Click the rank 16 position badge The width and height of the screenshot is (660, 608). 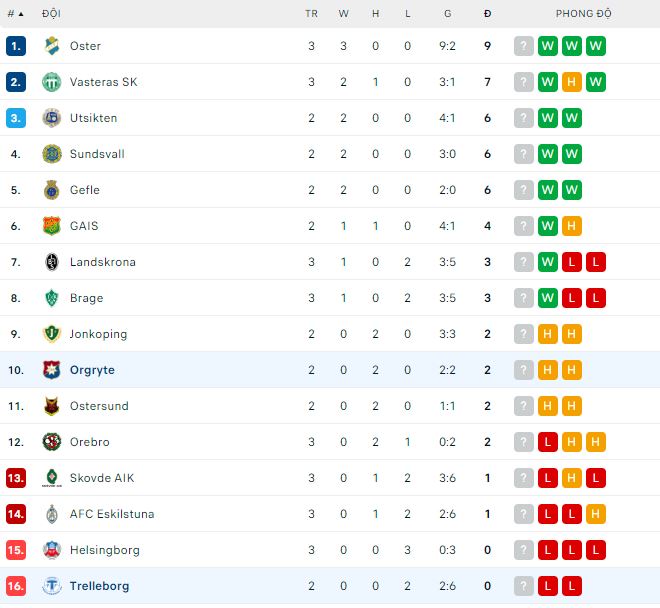(x=15, y=586)
